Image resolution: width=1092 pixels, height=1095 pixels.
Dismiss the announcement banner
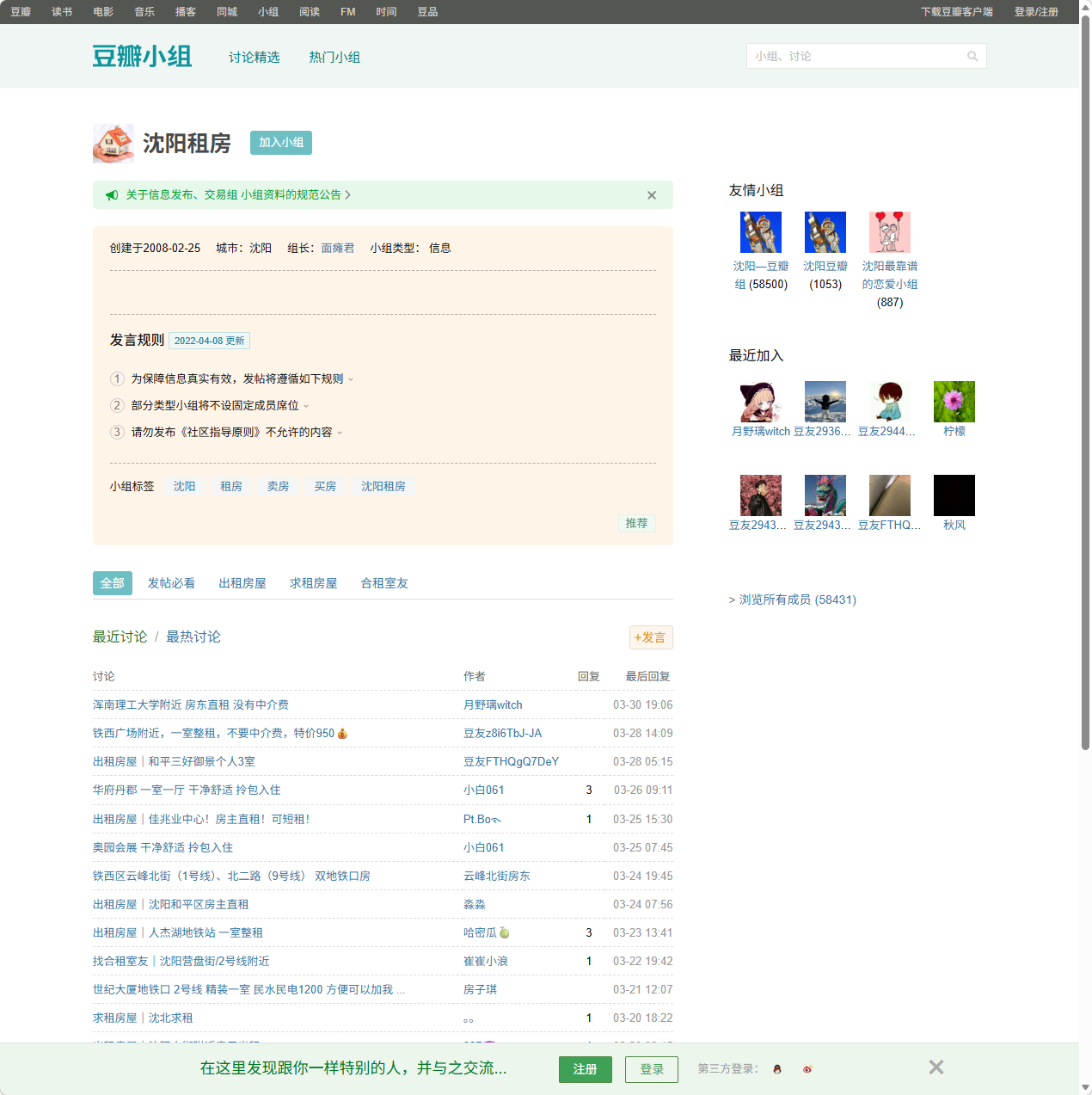[x=651, y=194]
